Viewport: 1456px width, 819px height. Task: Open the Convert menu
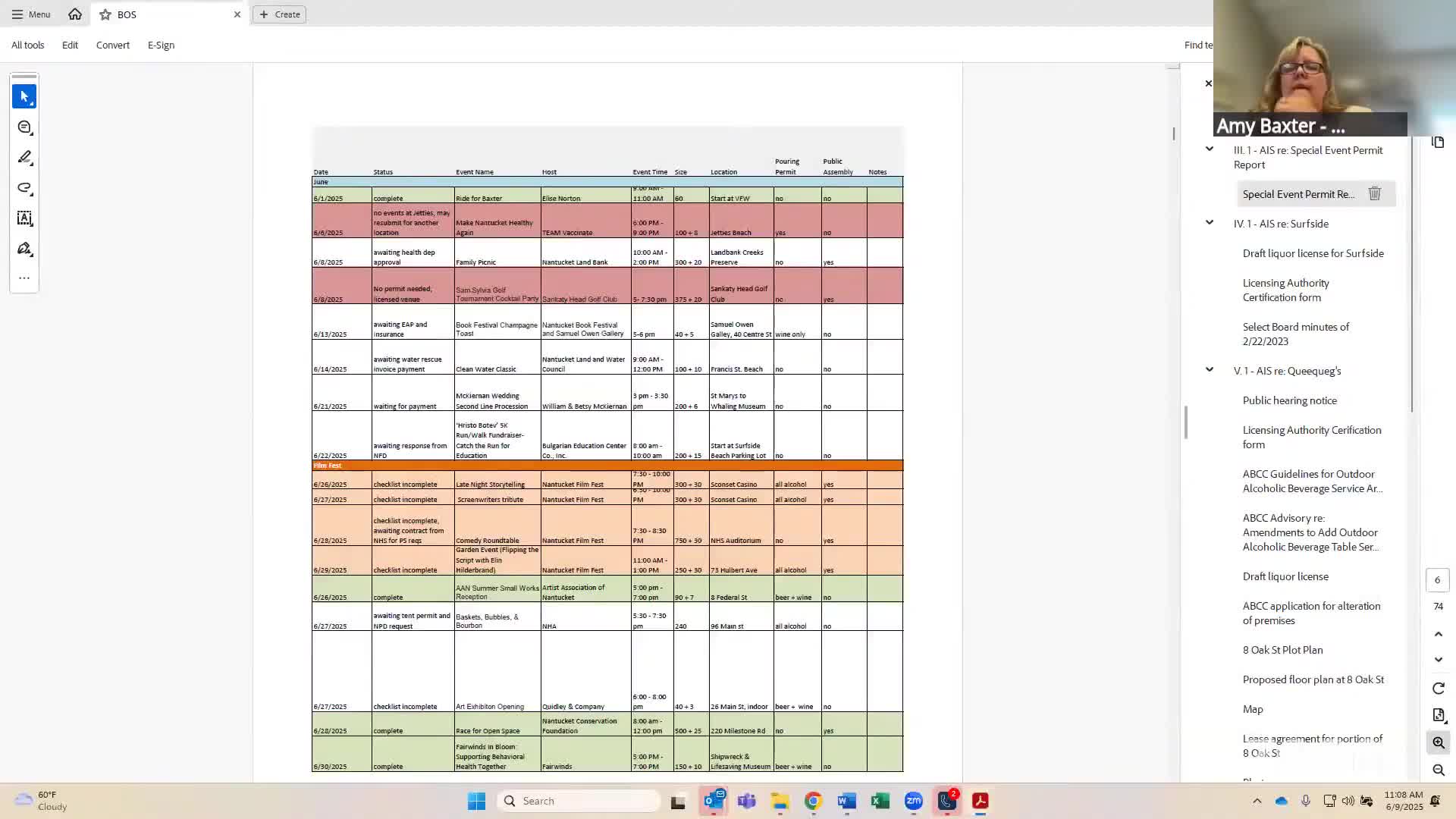tap(112, 45)
